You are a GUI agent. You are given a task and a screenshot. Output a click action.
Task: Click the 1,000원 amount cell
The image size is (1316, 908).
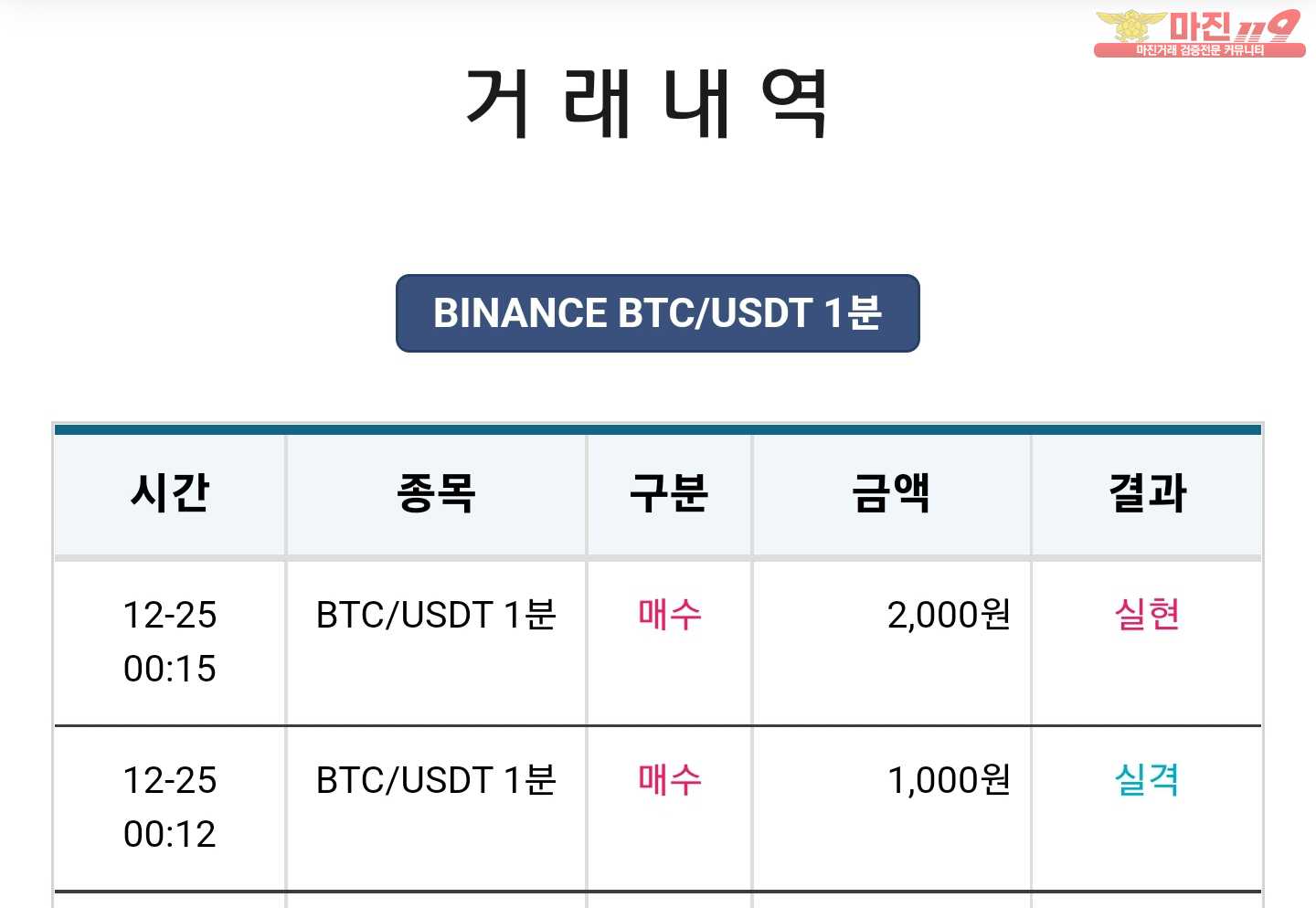coord(891,807)
